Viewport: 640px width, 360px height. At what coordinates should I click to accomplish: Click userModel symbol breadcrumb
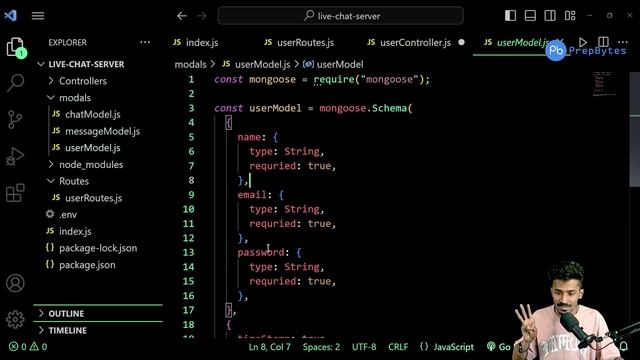tap(340, 64)
